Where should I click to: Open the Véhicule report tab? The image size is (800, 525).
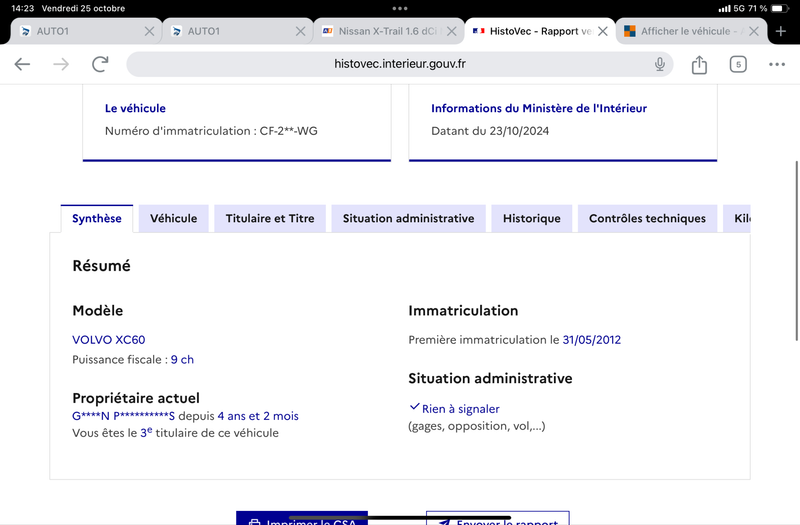(x=173, y=218)
